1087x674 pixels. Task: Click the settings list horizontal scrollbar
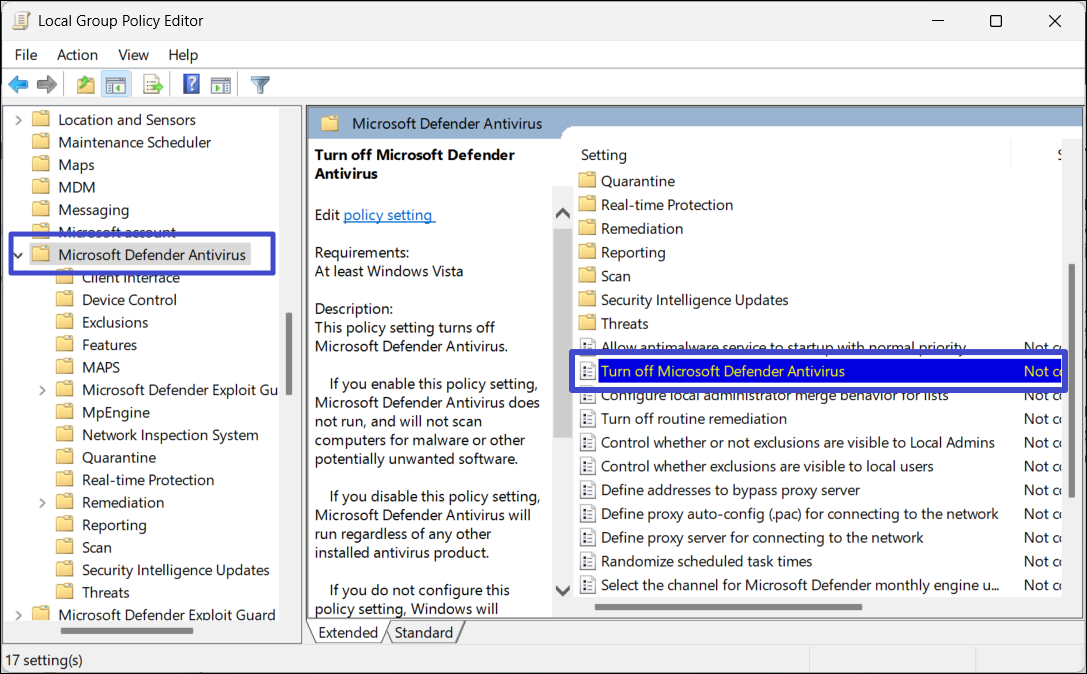(728, 607)
